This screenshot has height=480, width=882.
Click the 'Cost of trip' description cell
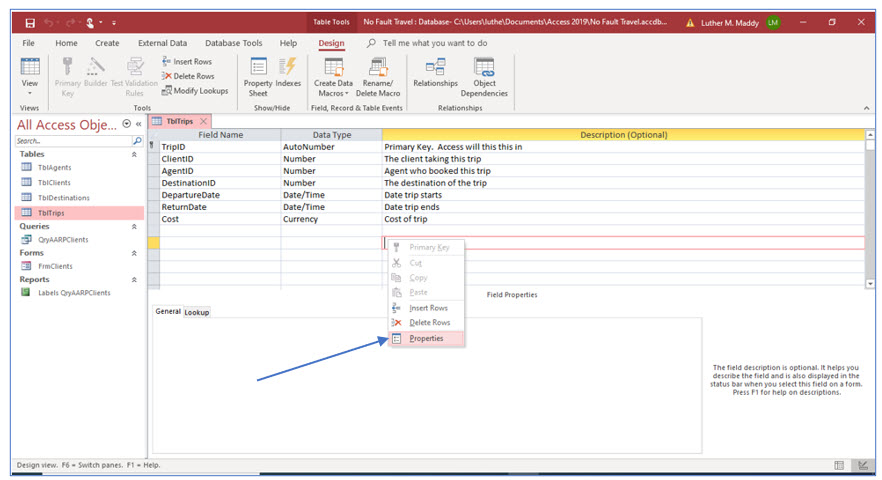(623, 219)
